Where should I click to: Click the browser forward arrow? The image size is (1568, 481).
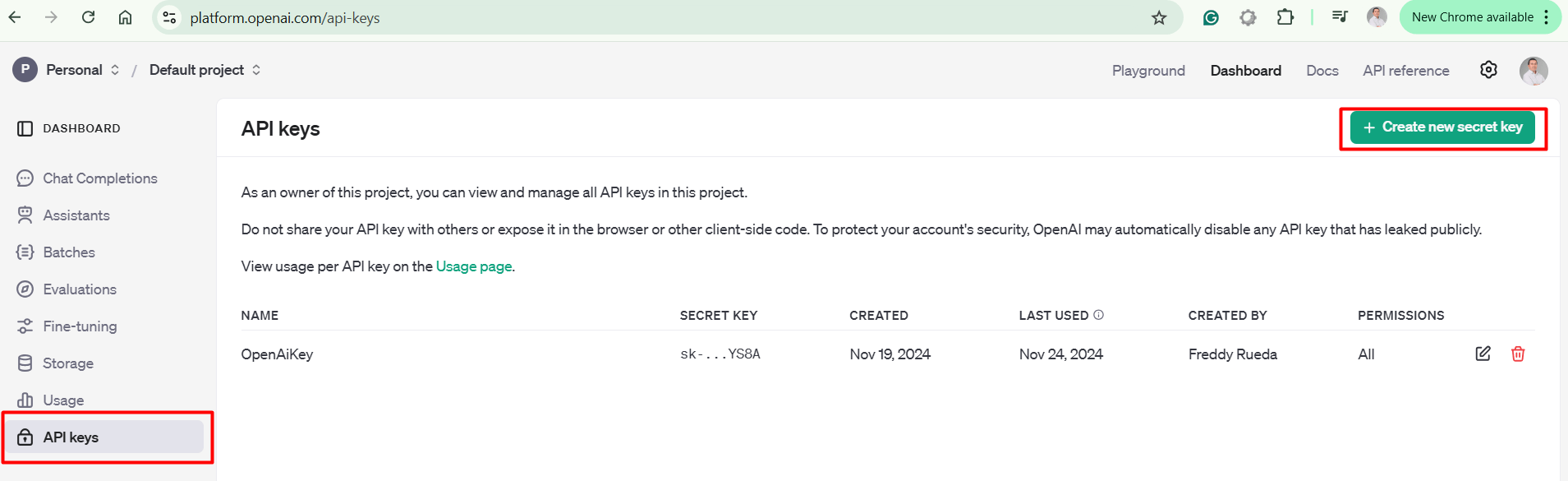[51, 17]
